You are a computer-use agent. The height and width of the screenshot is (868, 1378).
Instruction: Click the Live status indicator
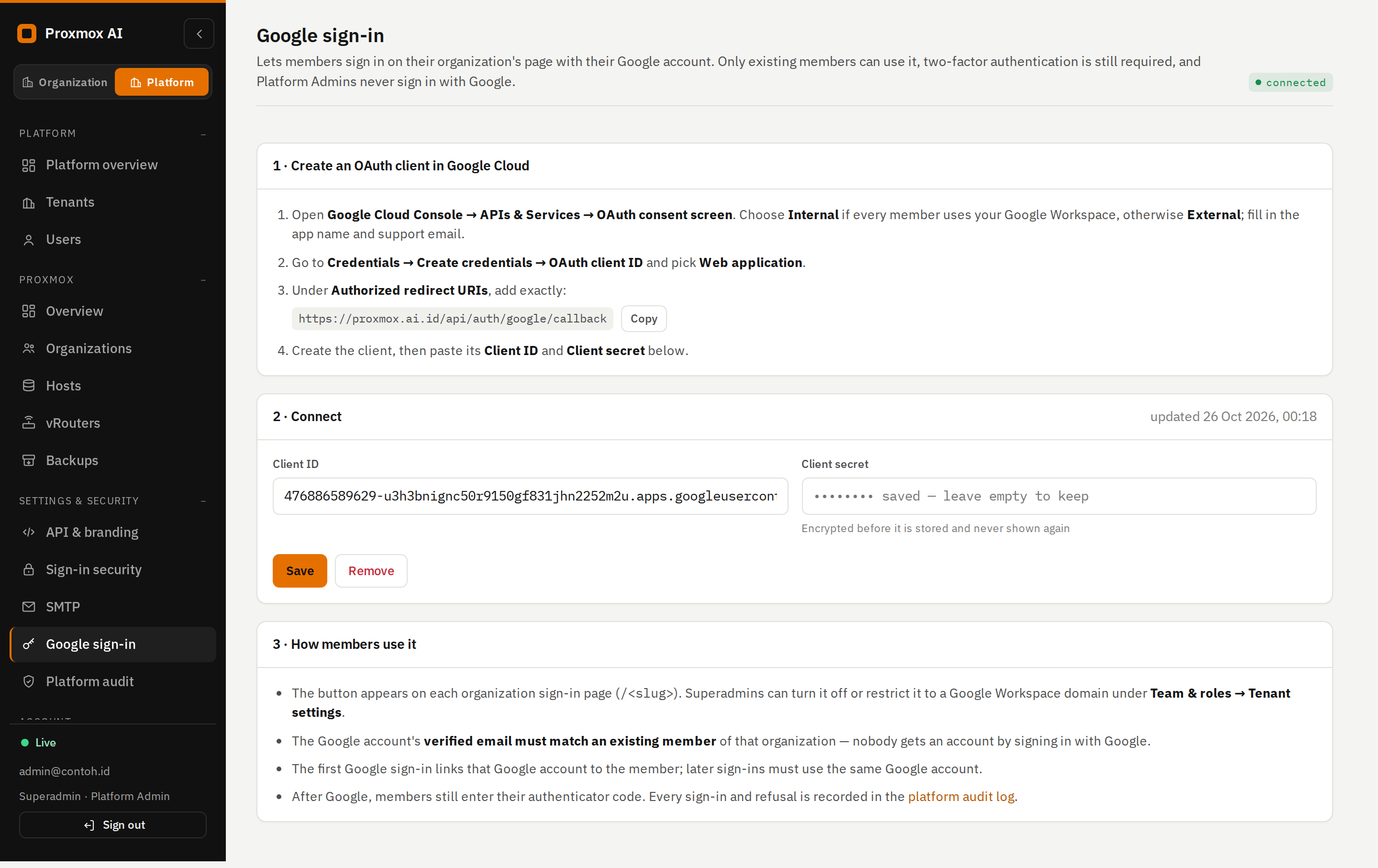38,743
